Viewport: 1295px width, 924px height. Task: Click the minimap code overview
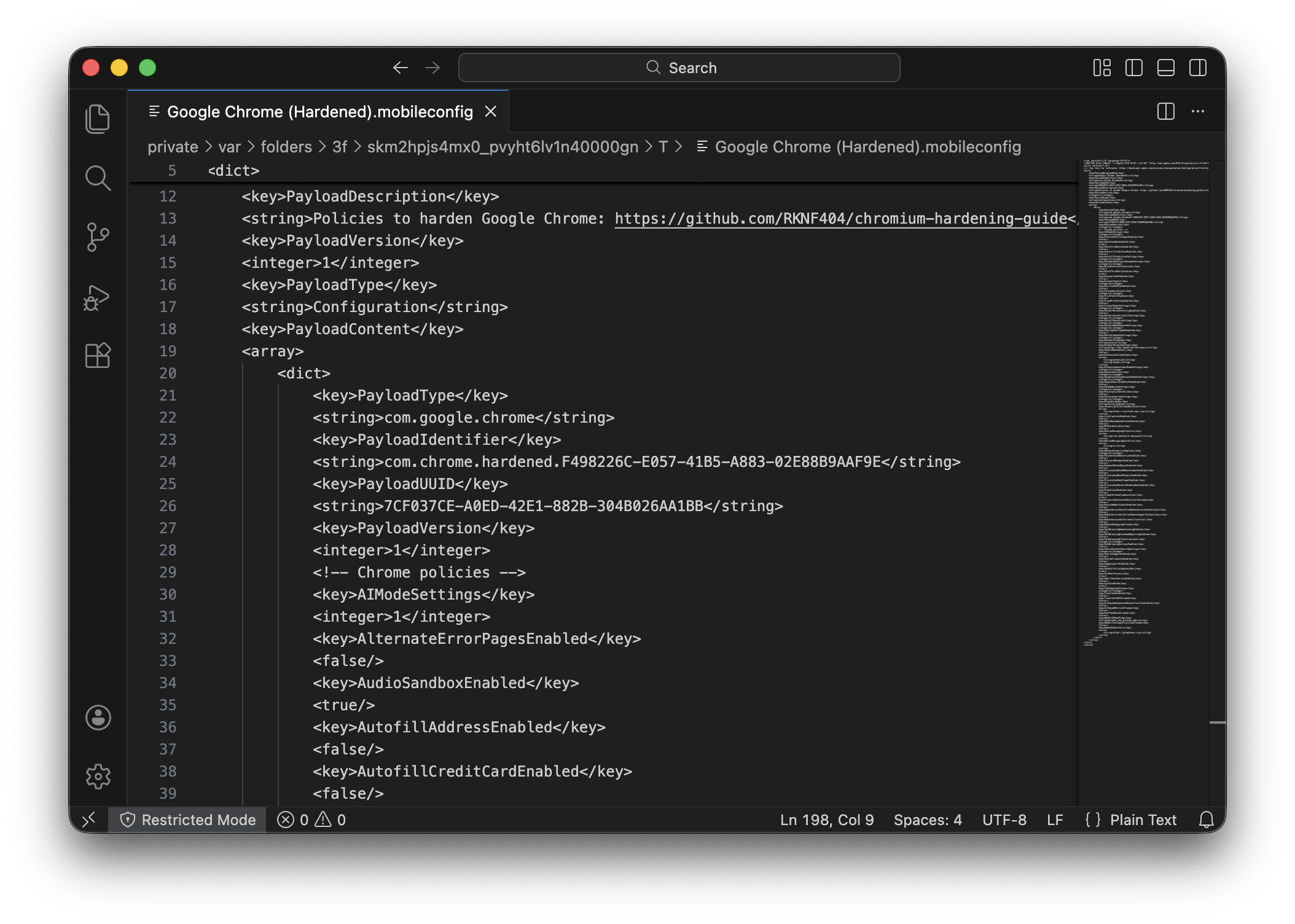click(x=1143, y=402)
